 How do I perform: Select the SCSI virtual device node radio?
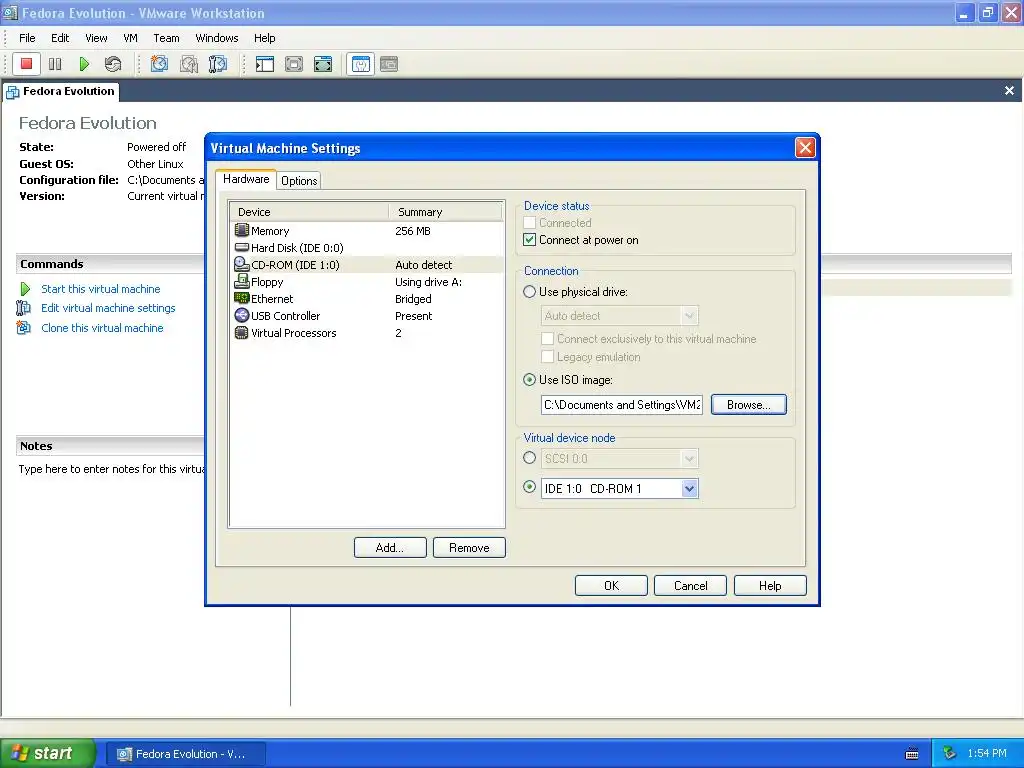tap(529, 458)
